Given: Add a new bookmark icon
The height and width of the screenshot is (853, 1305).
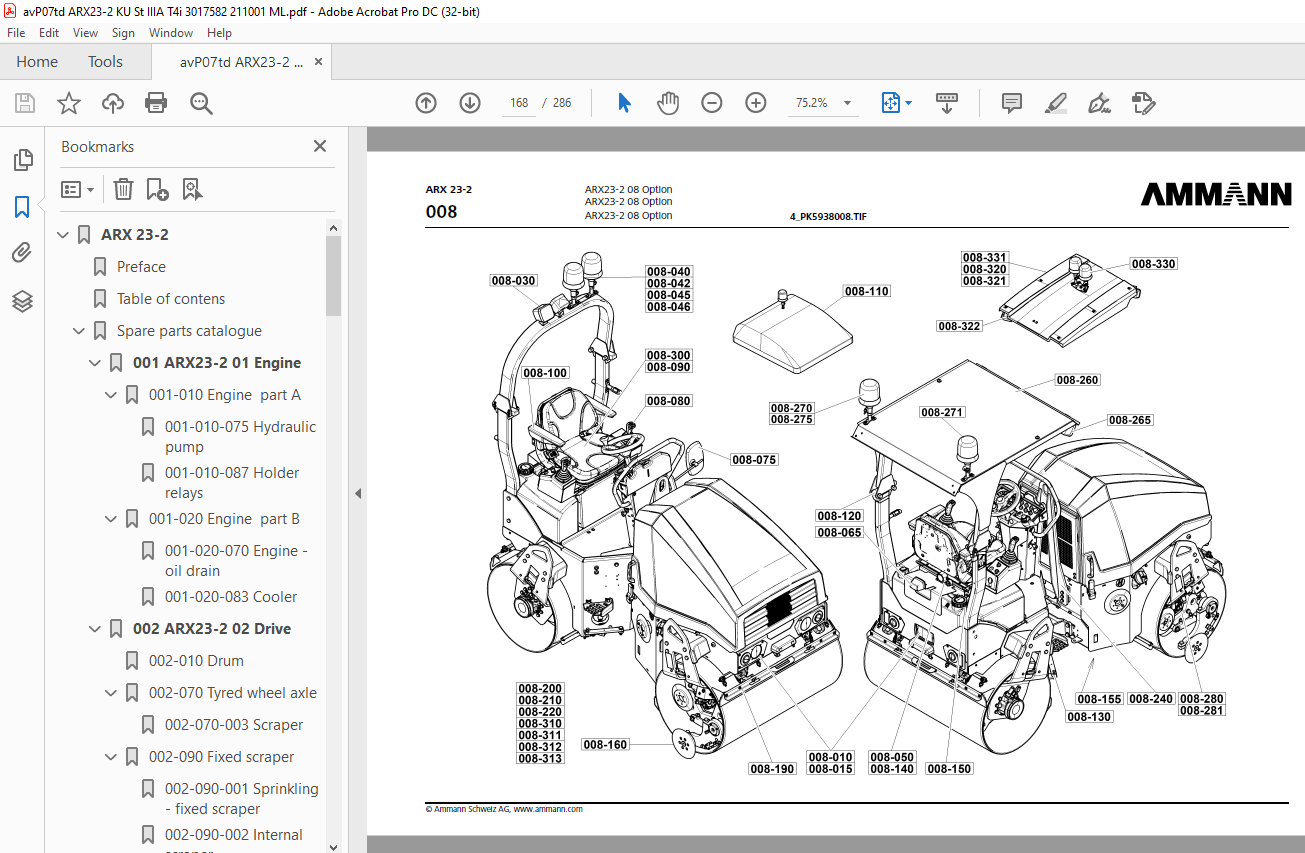Looking at the screenshot, I should (x=157, y=189).
